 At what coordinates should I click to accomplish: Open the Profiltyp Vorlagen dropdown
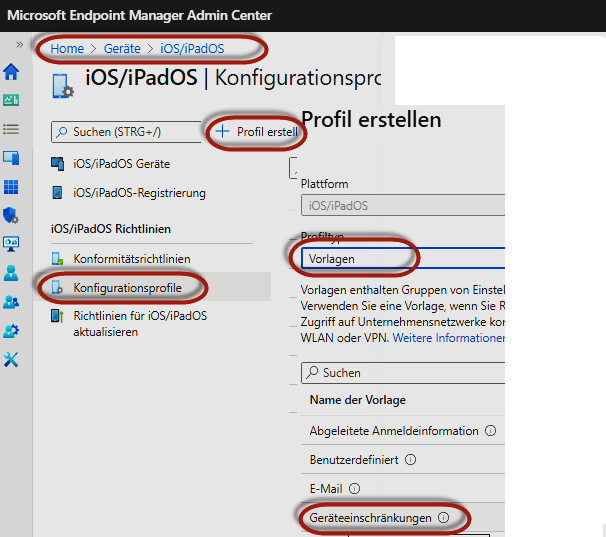tap(402, 258)
